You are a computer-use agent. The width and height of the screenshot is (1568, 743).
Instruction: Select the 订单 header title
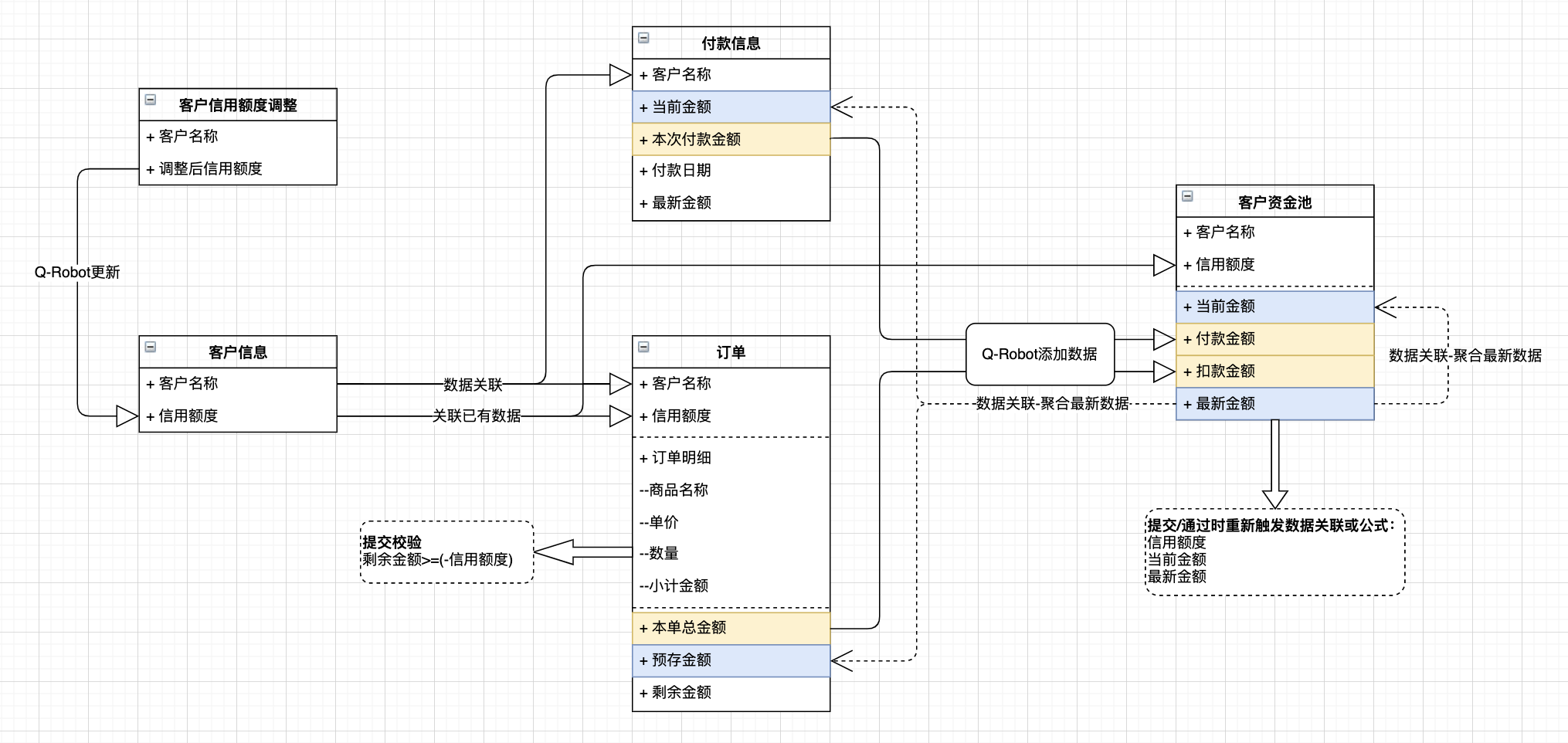731,352
